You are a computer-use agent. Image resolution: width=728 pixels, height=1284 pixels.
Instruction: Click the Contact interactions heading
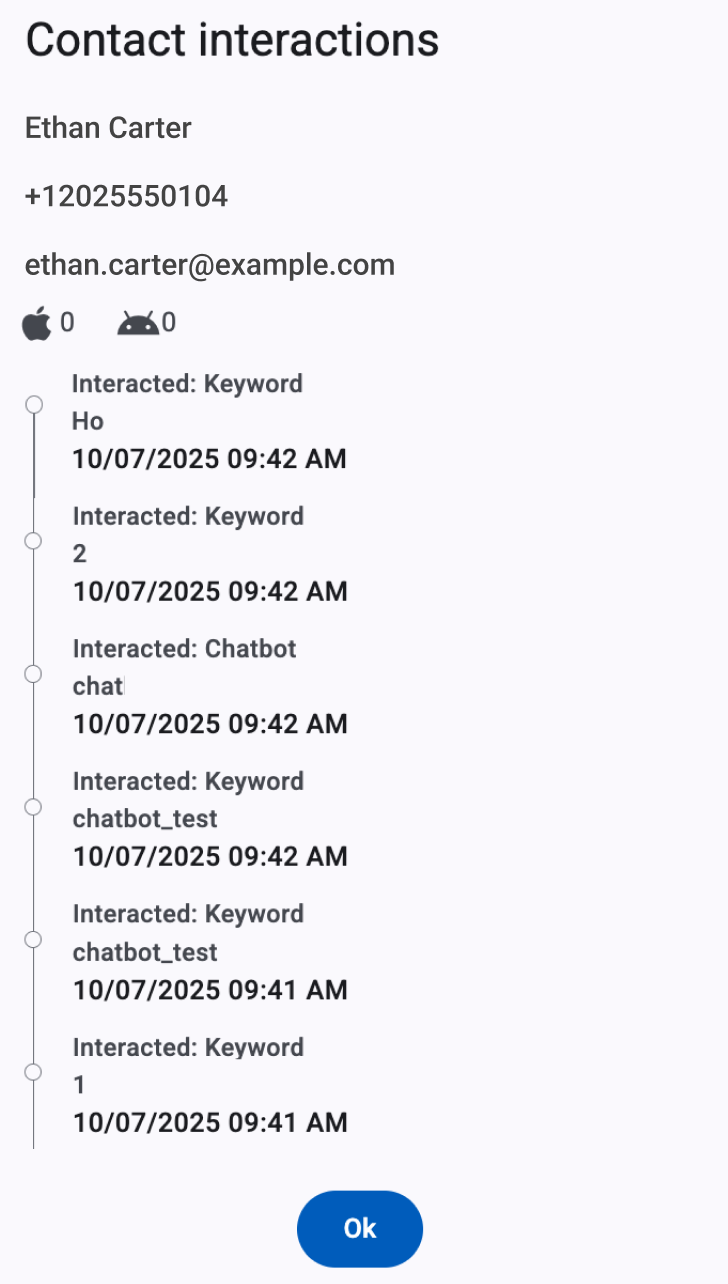(x=232, y=41)
